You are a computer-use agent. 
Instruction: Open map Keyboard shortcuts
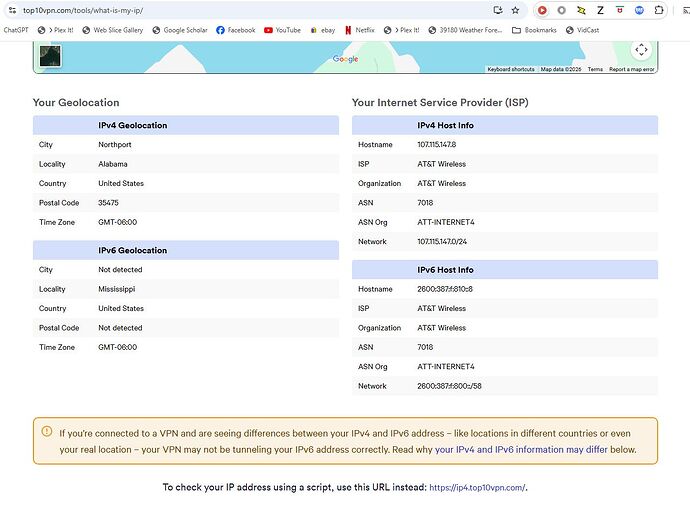[x=510, y=69]
